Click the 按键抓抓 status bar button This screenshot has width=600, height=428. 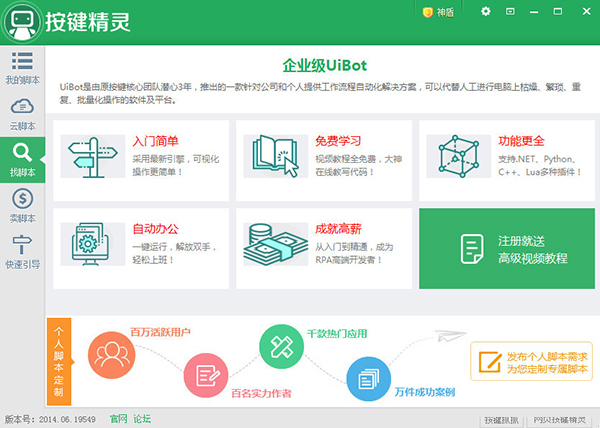502,421
